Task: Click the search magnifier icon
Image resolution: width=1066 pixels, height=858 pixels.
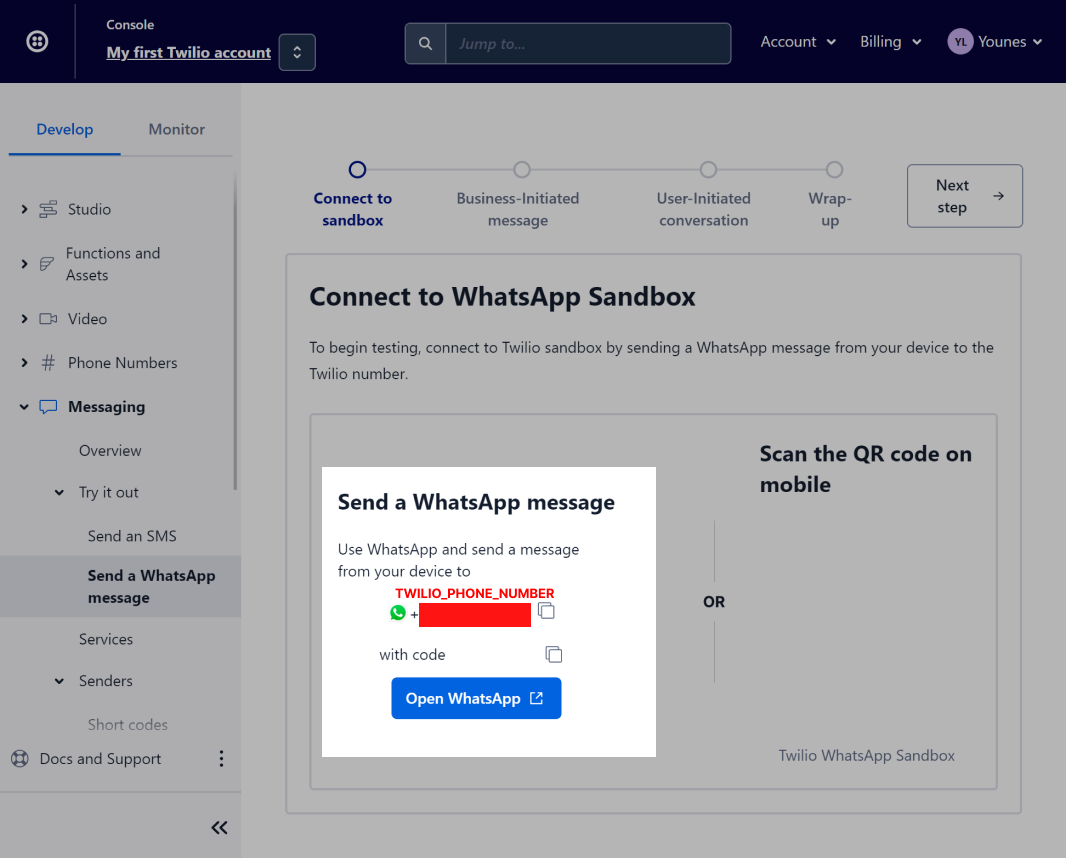Action: [426, 44]
